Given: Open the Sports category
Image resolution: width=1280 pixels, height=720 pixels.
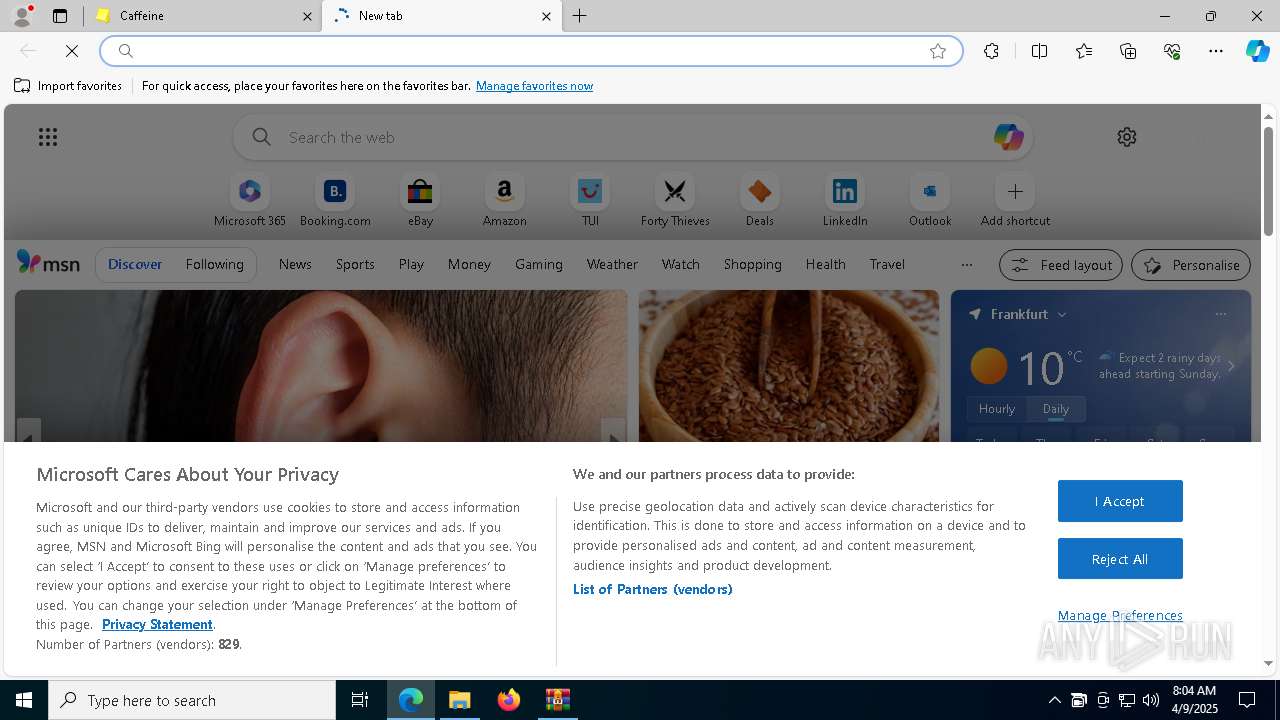Looking at the screenshot, I should tap(355, 264).
